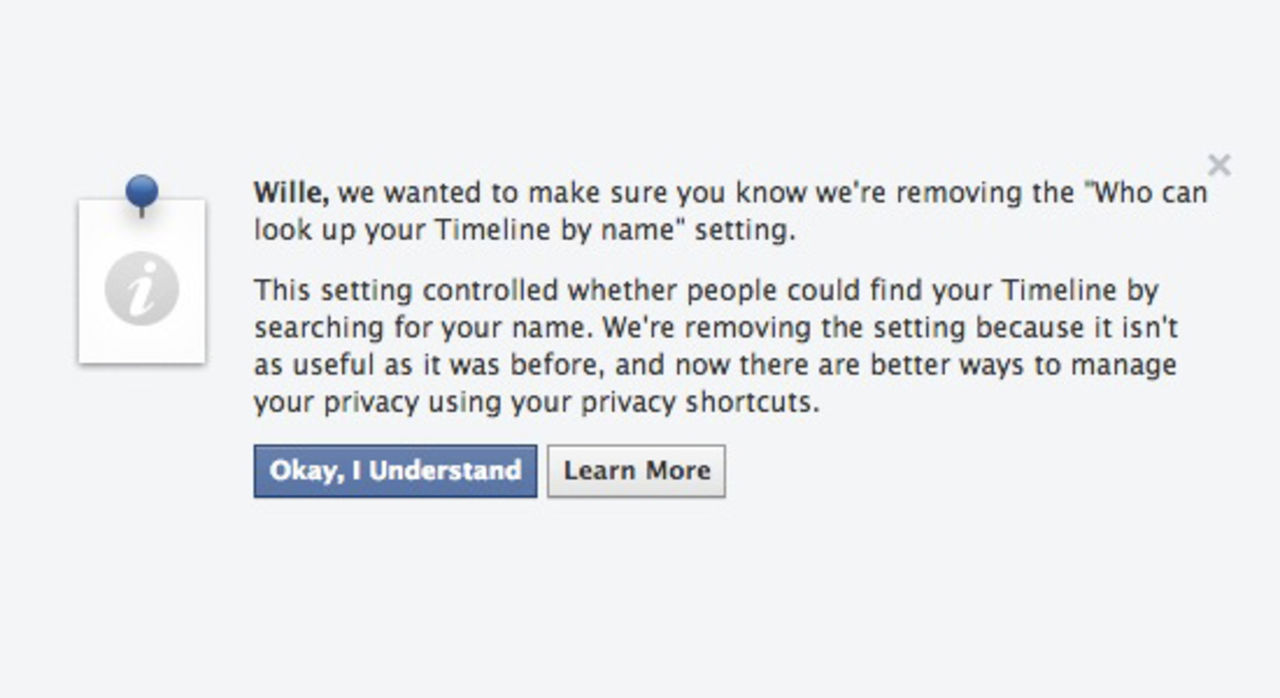This screenshot has width=1280, height=698.
Task: Click the bold name "Wille,"
Action: pyautogui.click(x=291, y=192)
